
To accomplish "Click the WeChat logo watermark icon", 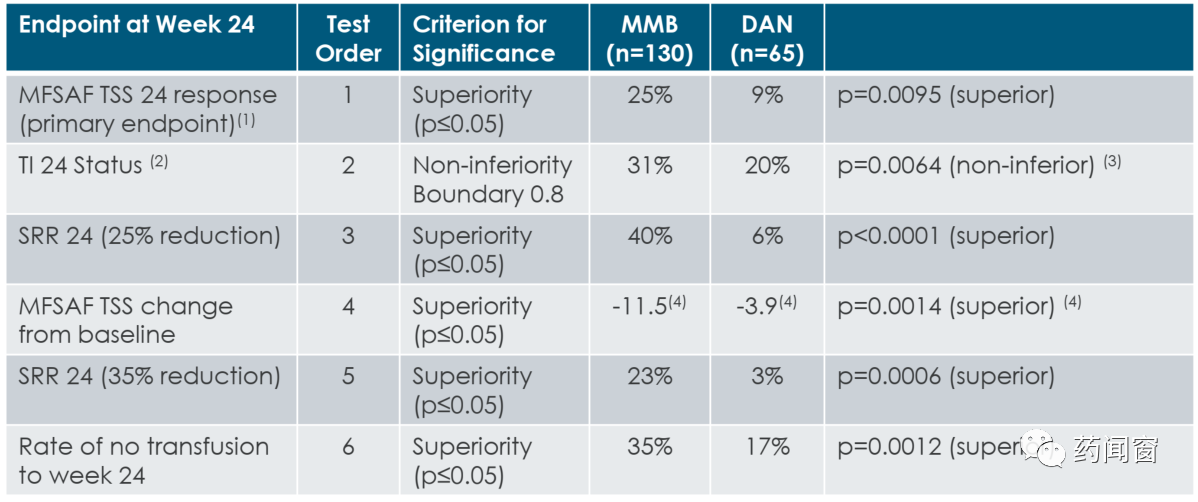I will [x=1045, y=450].
